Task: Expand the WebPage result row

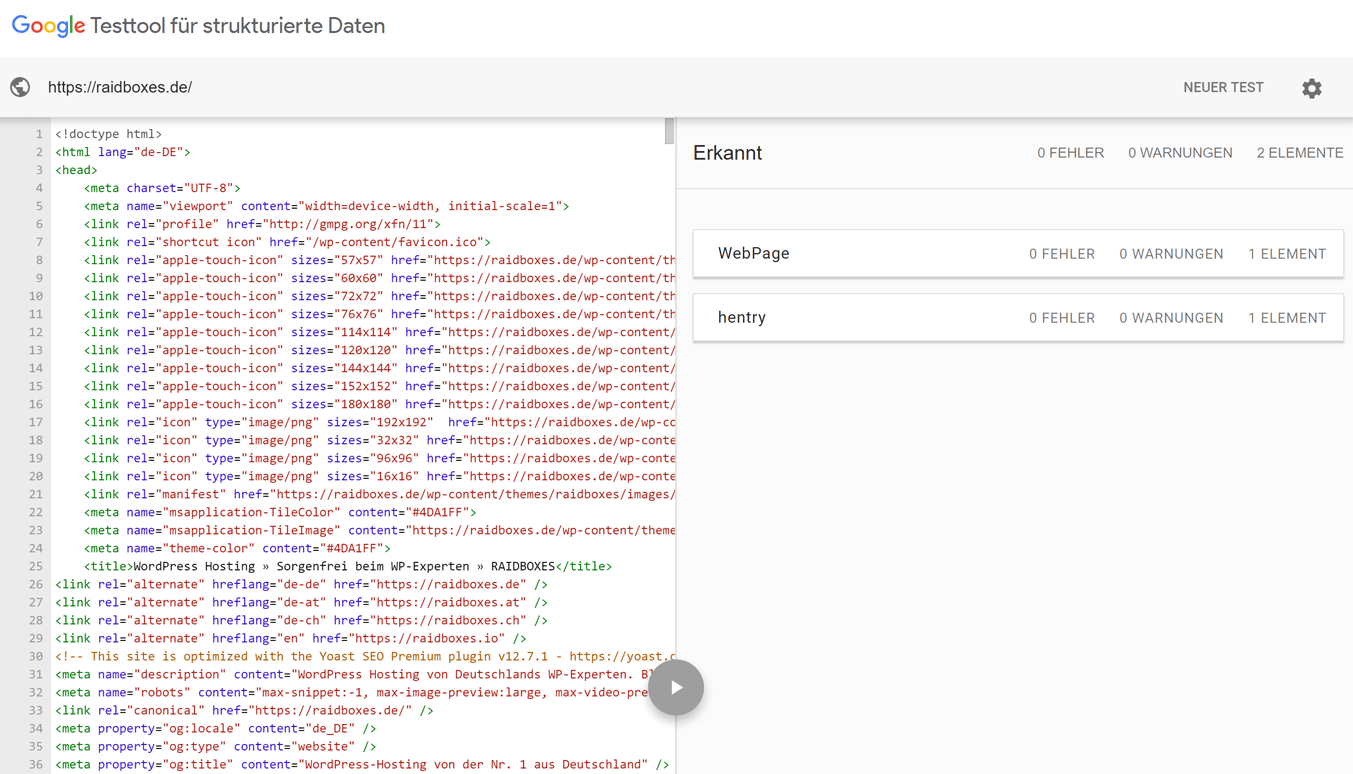Action: tap(1018, 254)
